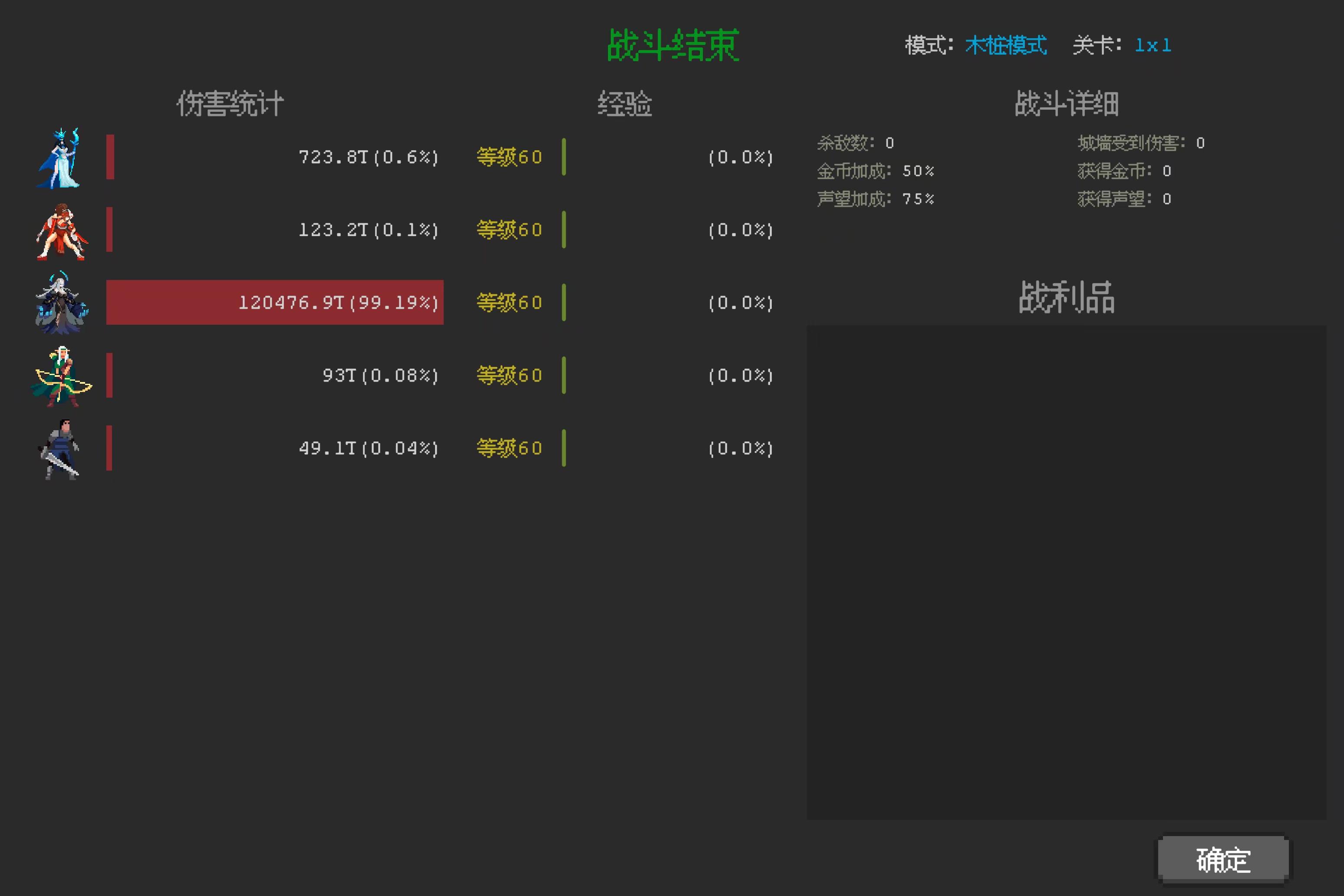The image size is (1344, 896).
Task: Click the 声望加成 75% reputation bonus stat
Action: 876,199
